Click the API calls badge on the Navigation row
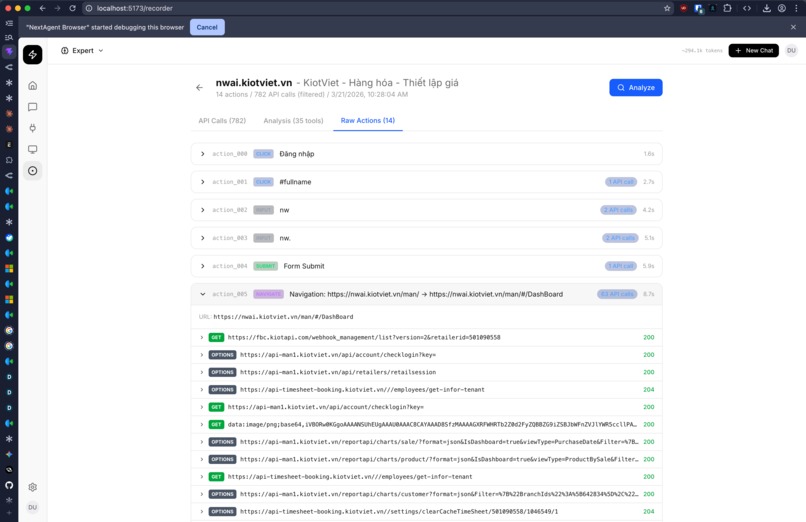The height and width of the screenshot is (522, 806). (617, 294)
